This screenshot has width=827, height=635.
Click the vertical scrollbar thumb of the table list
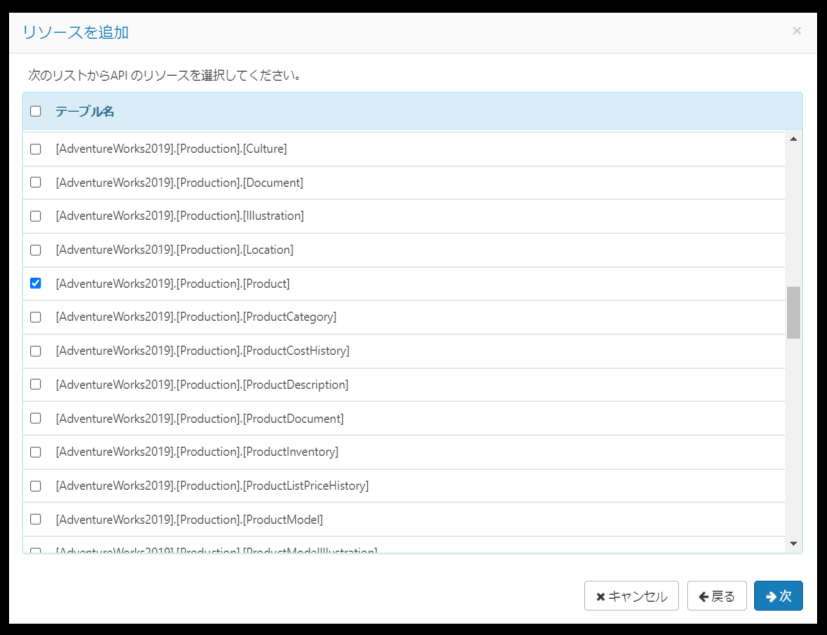[793, 313]
